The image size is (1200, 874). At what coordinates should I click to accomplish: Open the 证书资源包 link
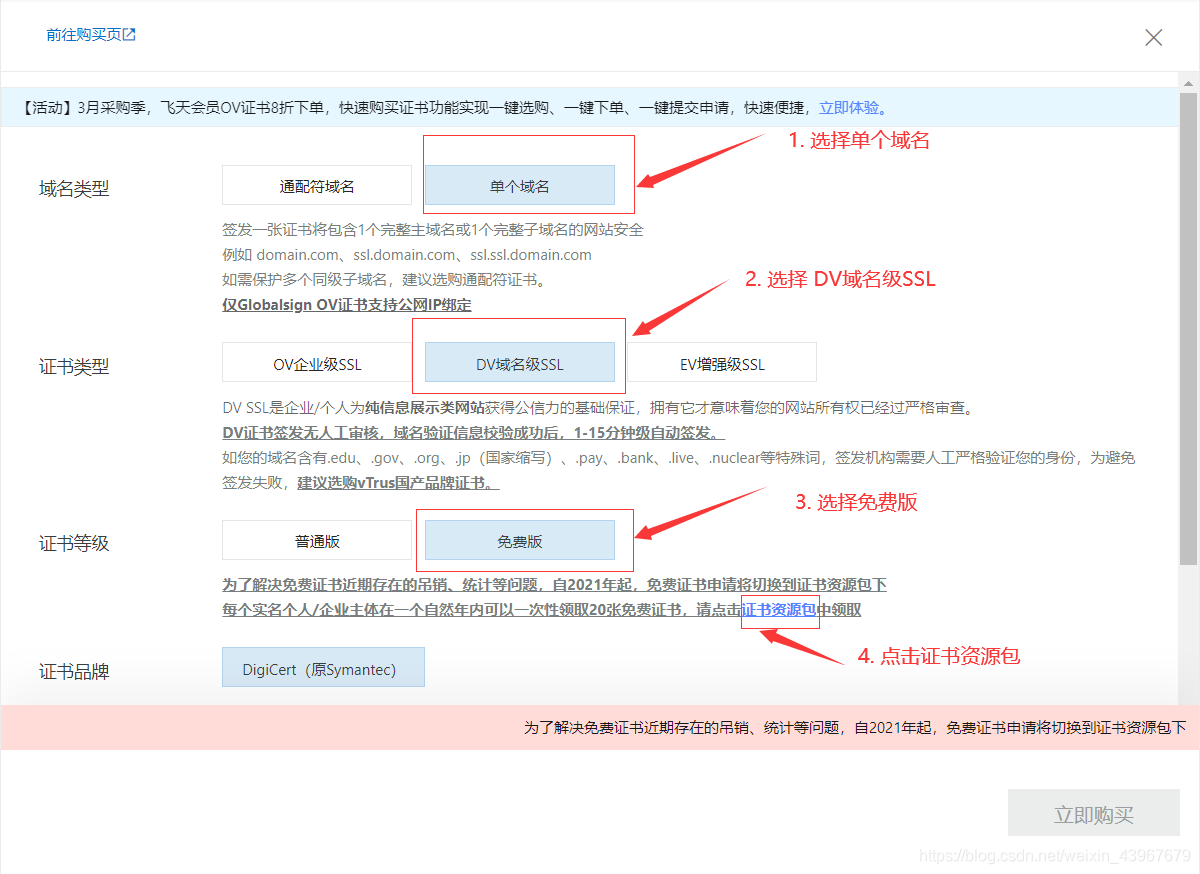click(x=779, y=610)
